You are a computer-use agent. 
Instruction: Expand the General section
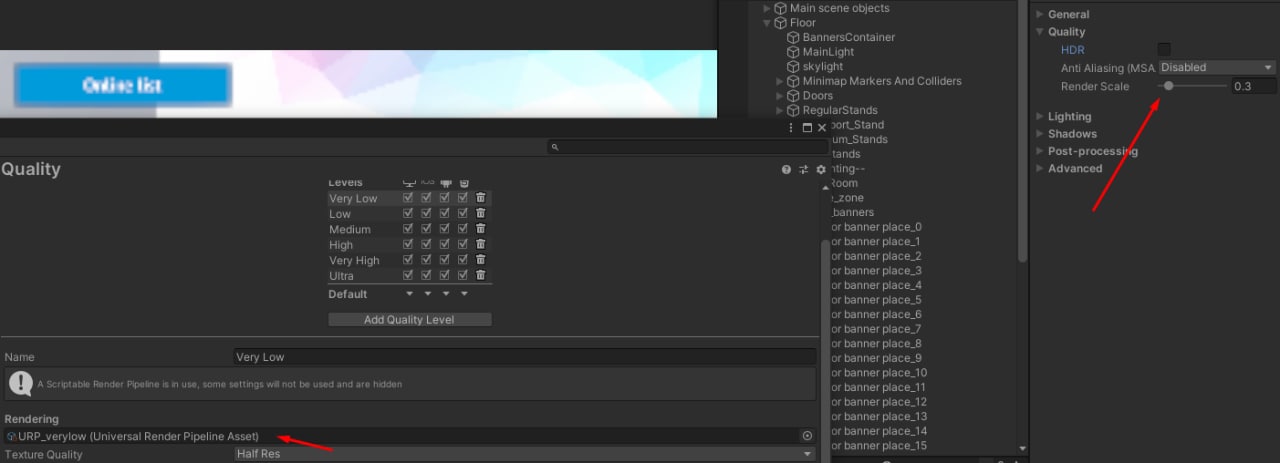1040,14
